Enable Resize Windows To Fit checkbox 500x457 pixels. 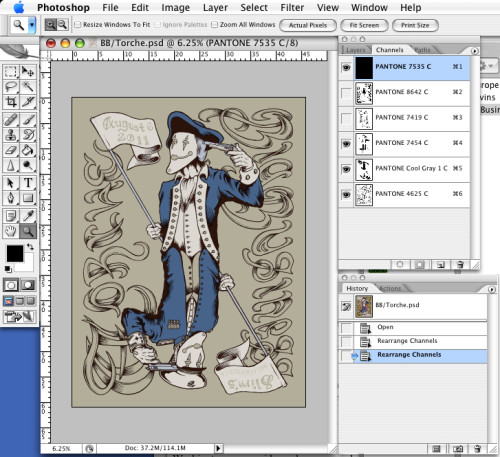(77, 25)
